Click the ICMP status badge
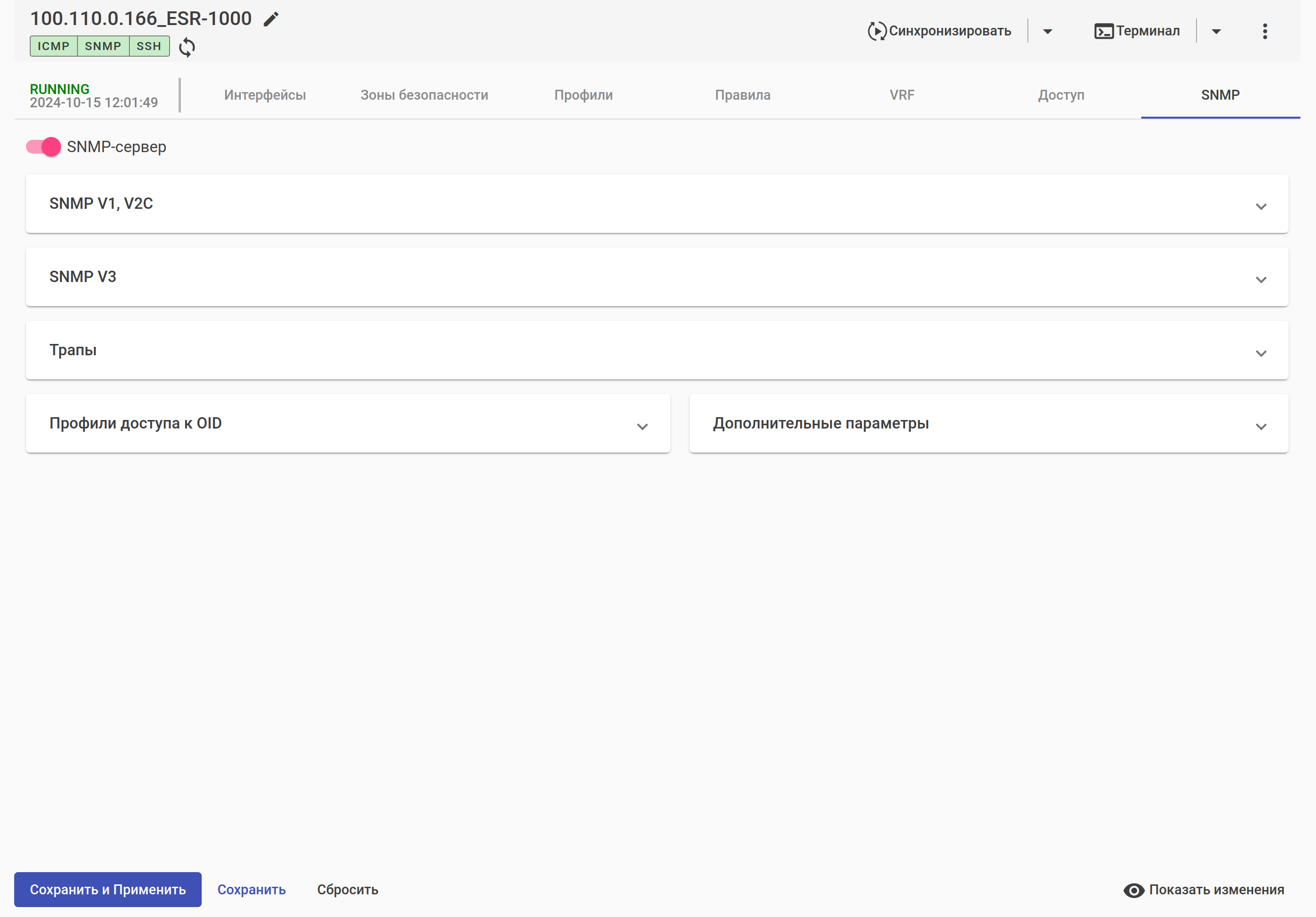This screenshot has width=1316, height=917. [x=53, y=46]
